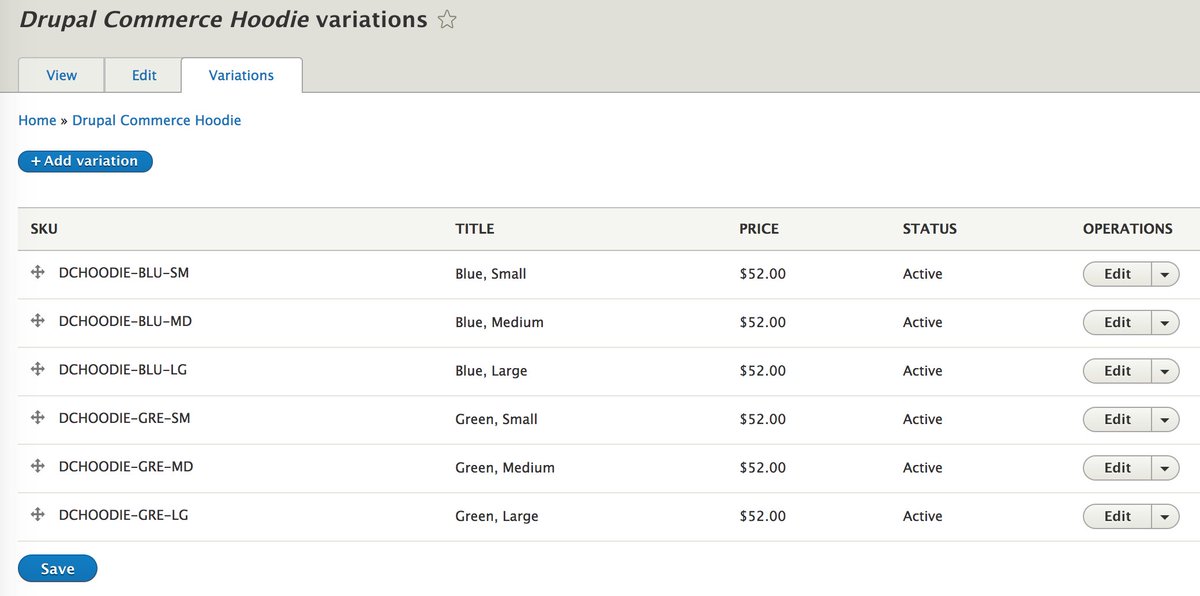
Task: Click drag handle icon for DCHOODIE-BLU-LG
Action: click(x=38, y=369)
